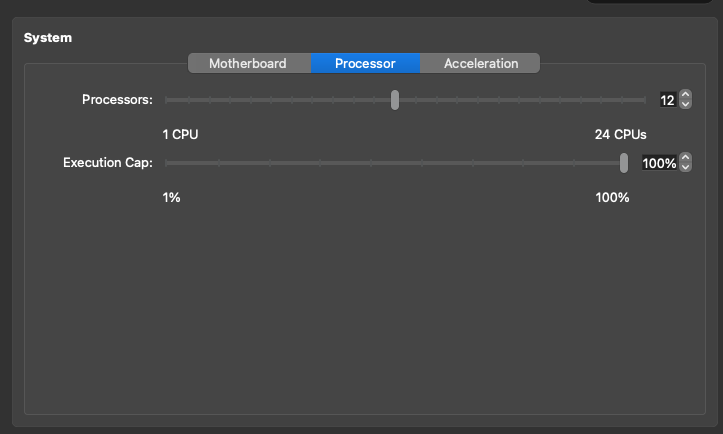Raise Execution Cap using up stepper arrow
This screenshot has width=723, height=434.
coord(685,158)
